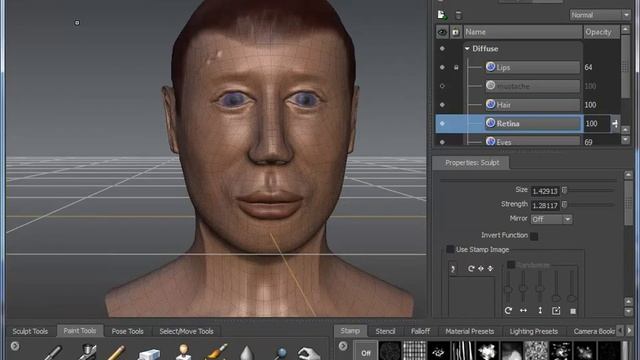Click the layer list top scroll-up arrow

point(625,29)
